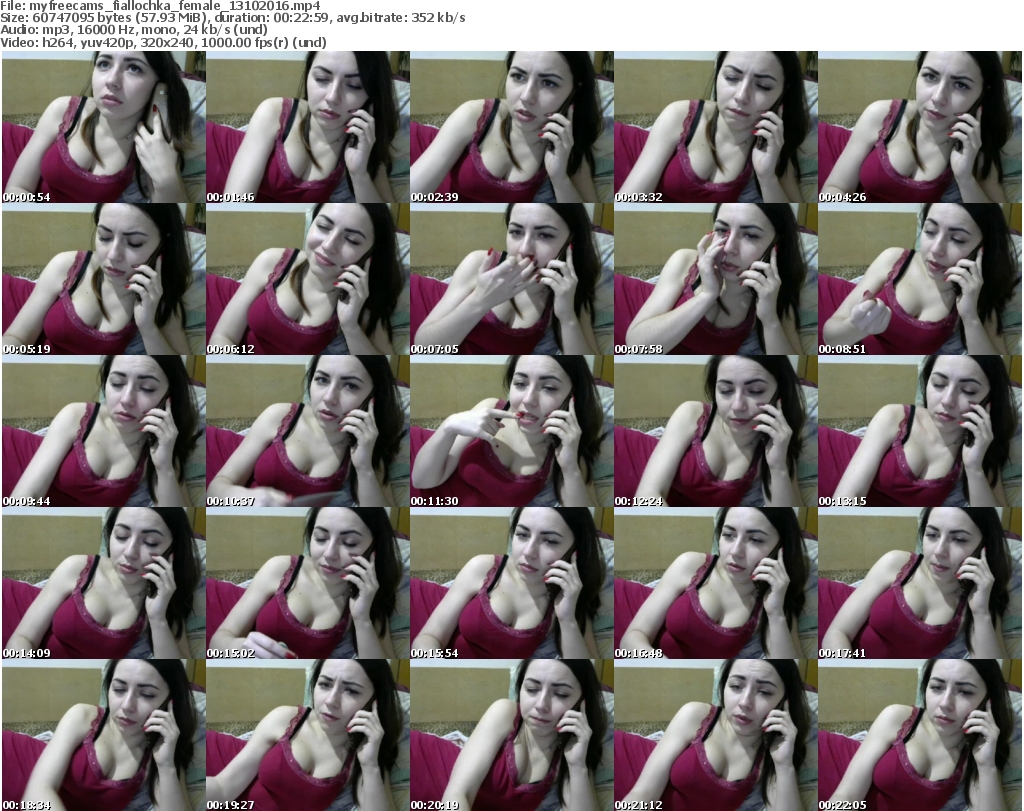Select the thumbnail stamped 00:02:39
1024x811 pixels.
tap(512, 127)
